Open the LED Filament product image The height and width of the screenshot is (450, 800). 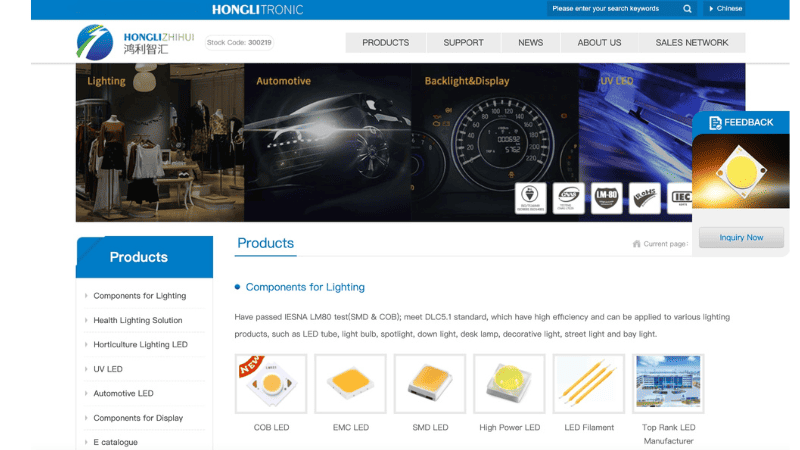tap(588, 384)
